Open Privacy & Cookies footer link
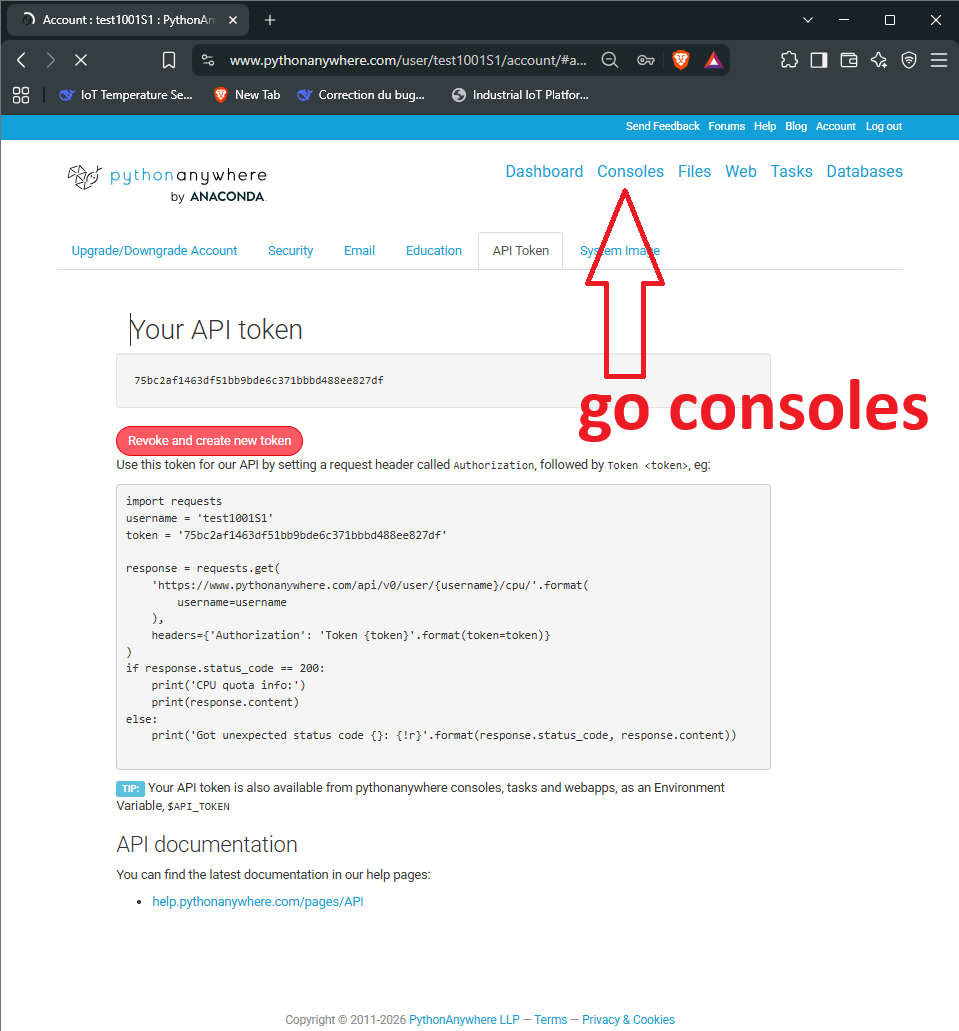This screenshot has height=1031, width=959. [x=628, y=1019]
